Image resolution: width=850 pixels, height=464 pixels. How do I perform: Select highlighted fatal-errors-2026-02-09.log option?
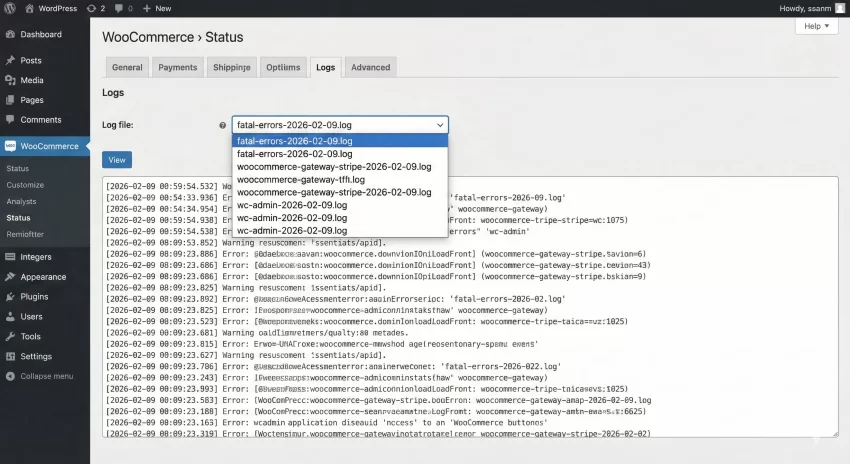coord(340,141)
